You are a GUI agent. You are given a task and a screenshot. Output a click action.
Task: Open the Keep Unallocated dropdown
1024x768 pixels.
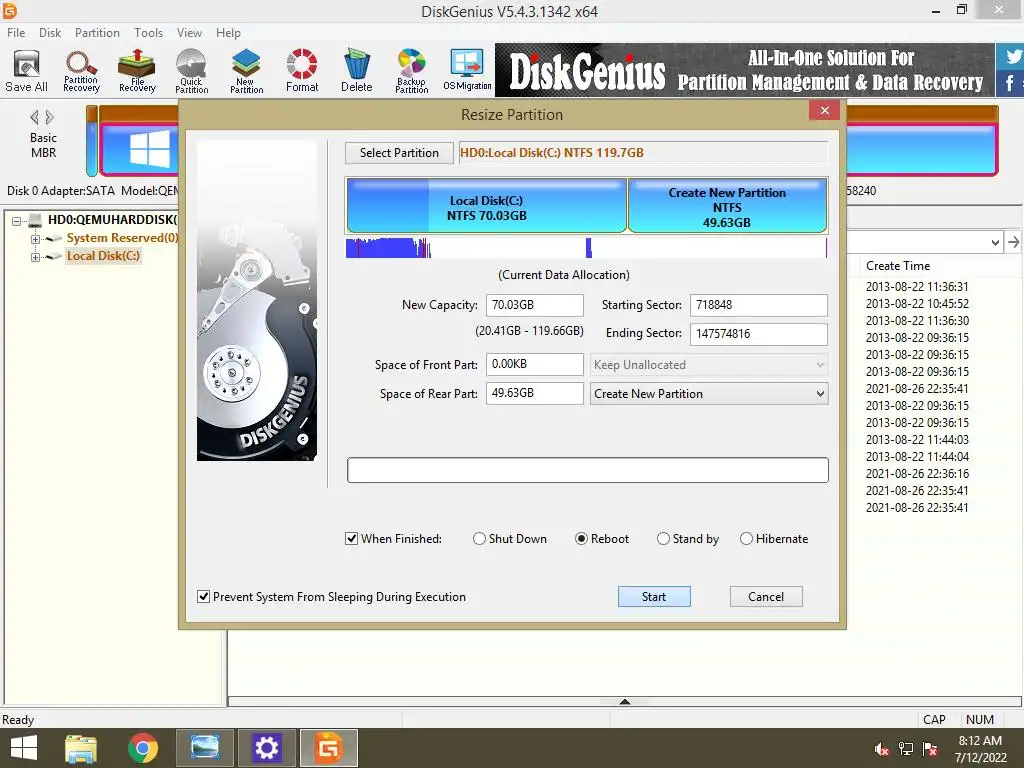coord(709,365)
